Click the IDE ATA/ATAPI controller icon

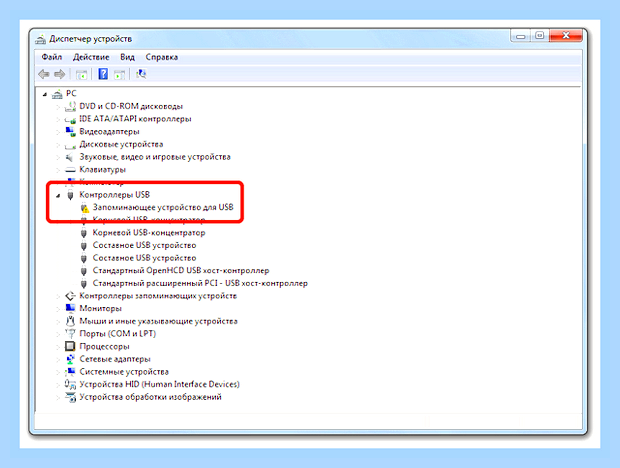tap(70, 119)
